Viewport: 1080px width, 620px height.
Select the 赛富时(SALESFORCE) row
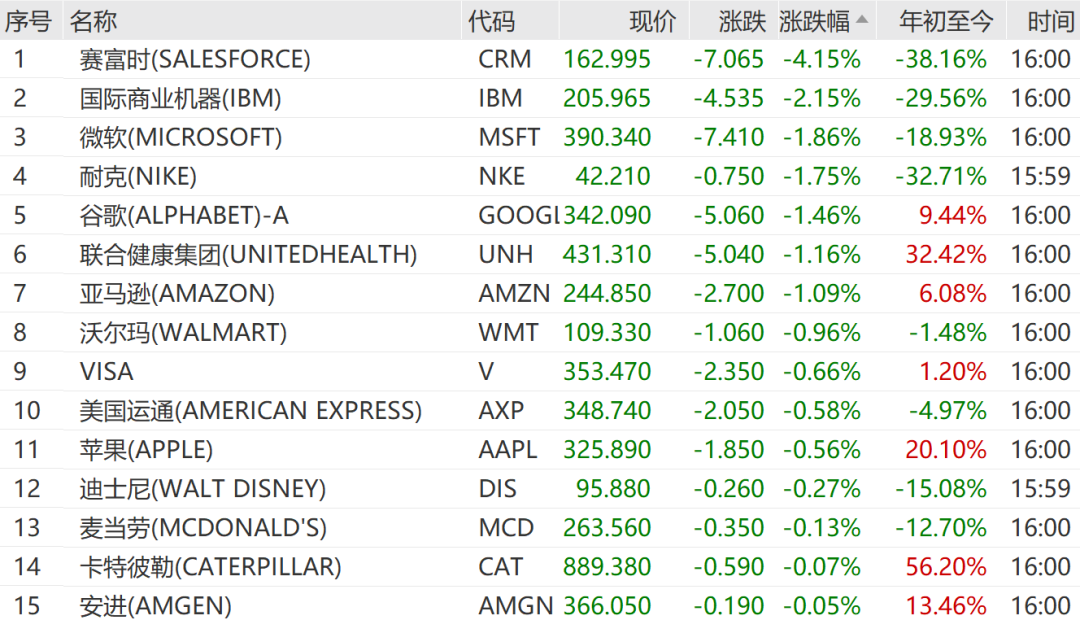point(540,59)
